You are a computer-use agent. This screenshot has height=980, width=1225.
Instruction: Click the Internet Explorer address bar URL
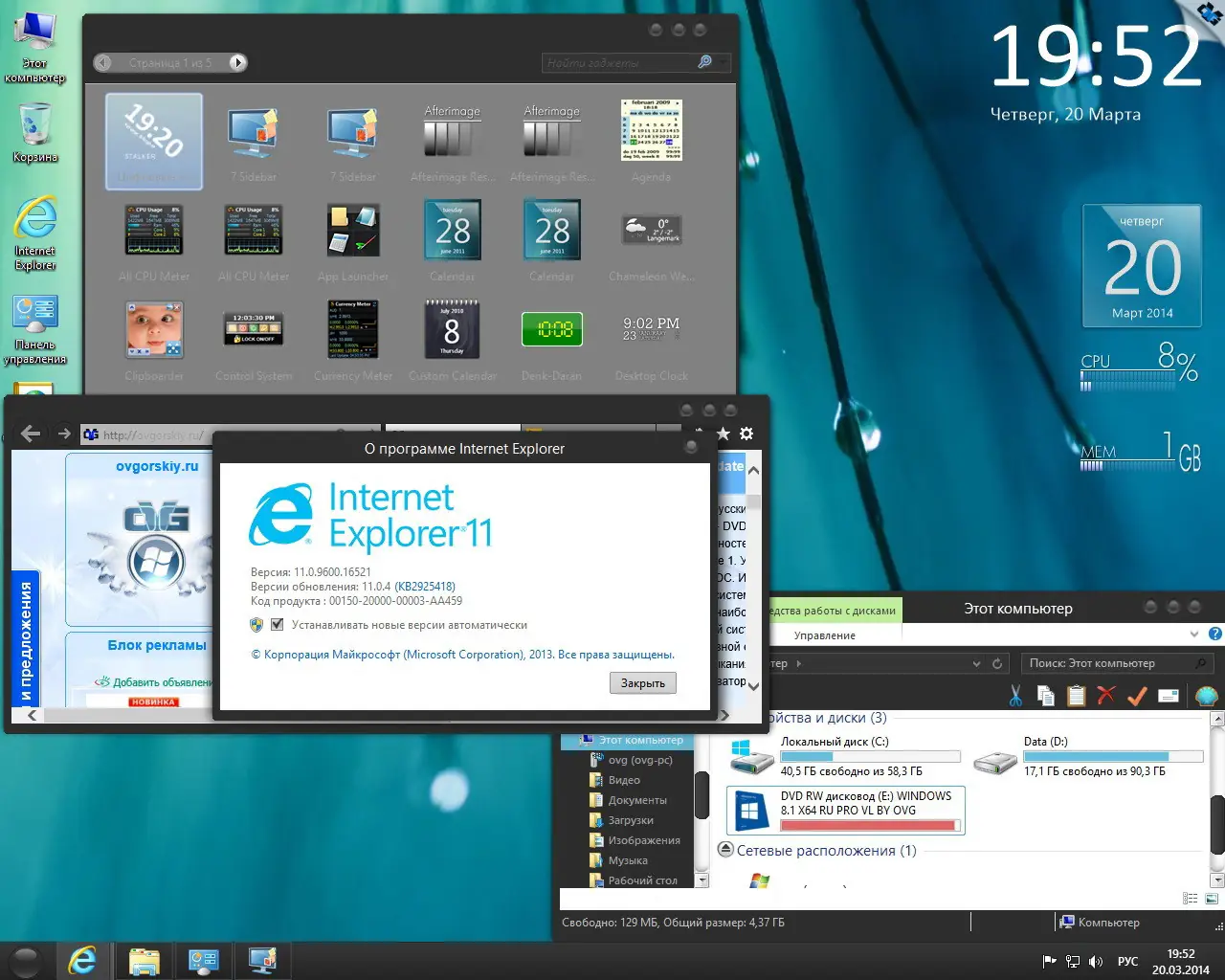153,434
